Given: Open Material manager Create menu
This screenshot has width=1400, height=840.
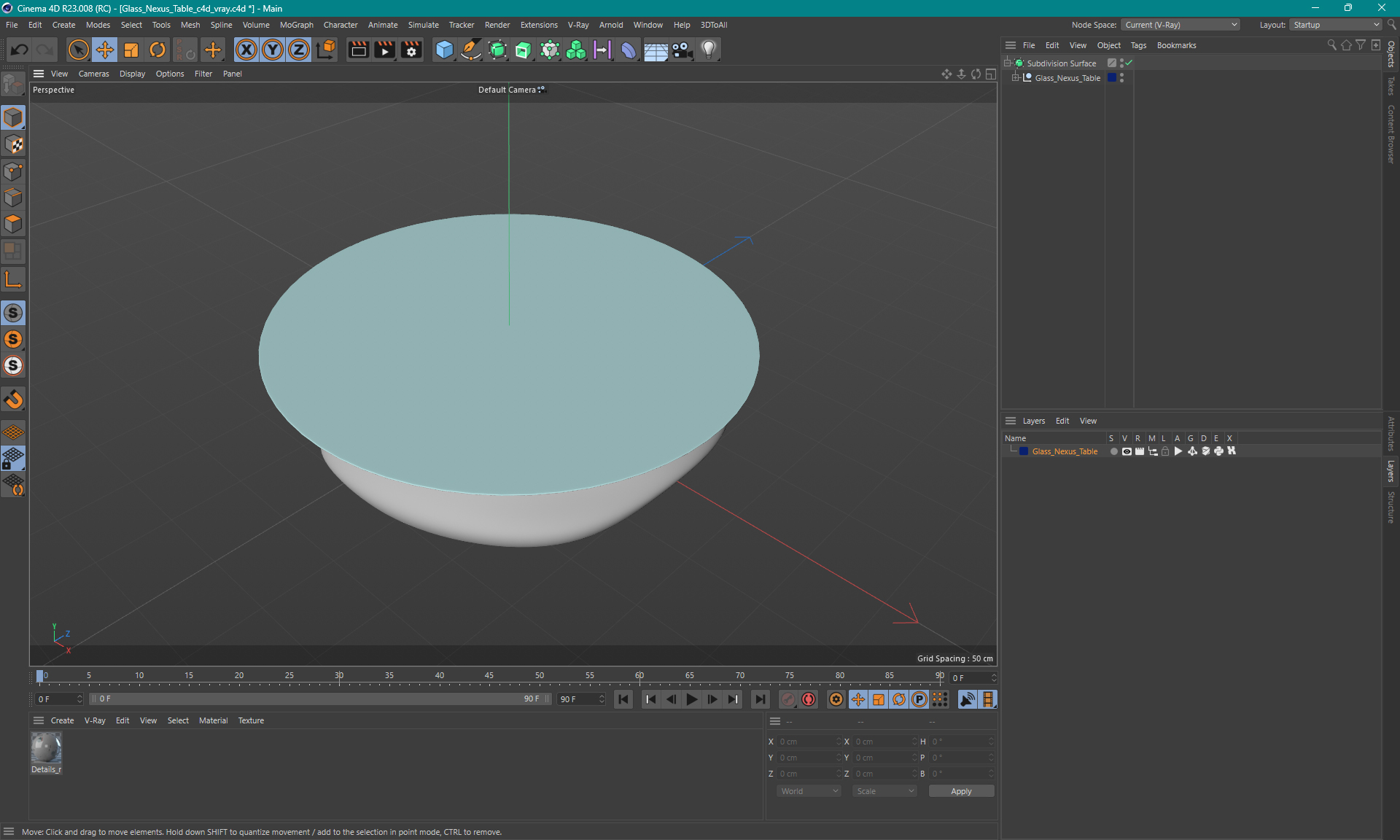Looking at the screenshot, I should 62,720.
